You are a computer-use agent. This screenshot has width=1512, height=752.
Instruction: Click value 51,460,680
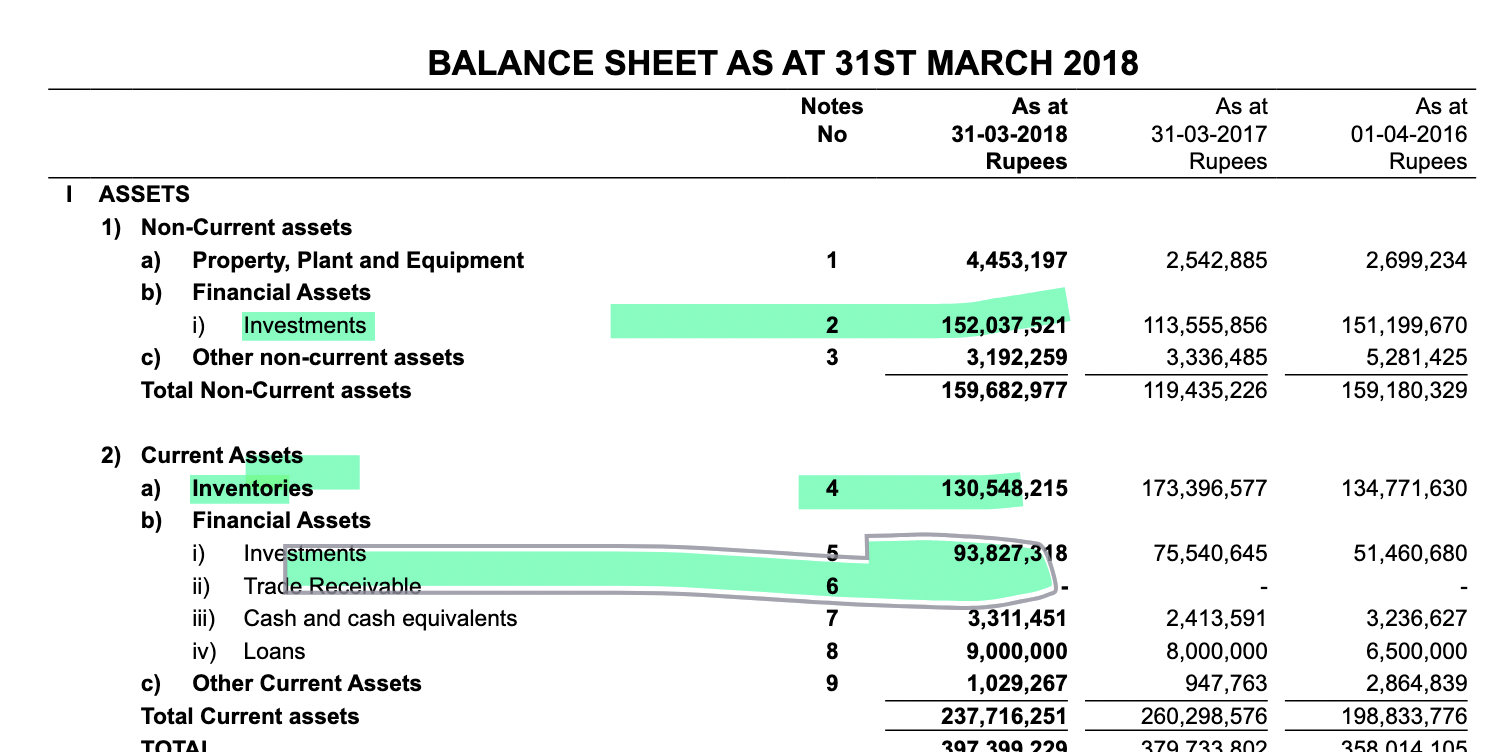coord(1412,554)
